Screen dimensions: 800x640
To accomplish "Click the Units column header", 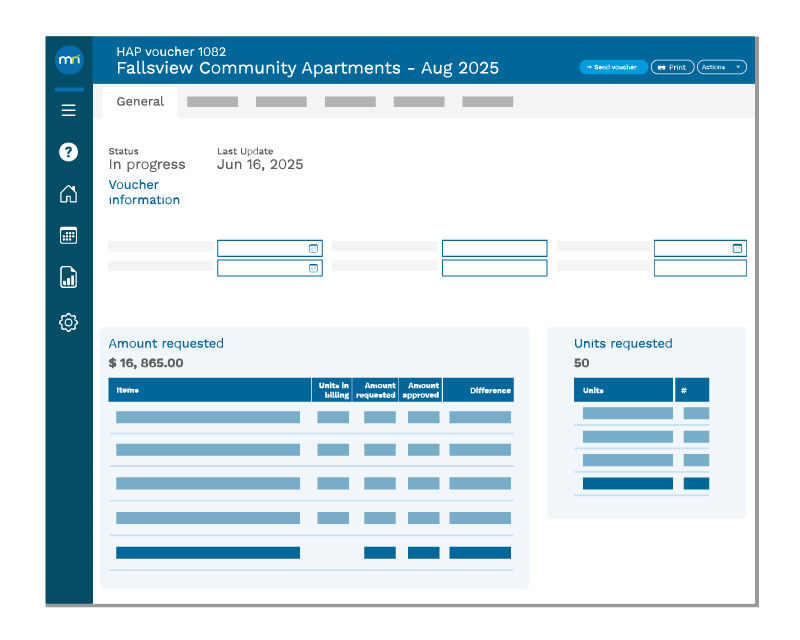I will pos(622,390).
